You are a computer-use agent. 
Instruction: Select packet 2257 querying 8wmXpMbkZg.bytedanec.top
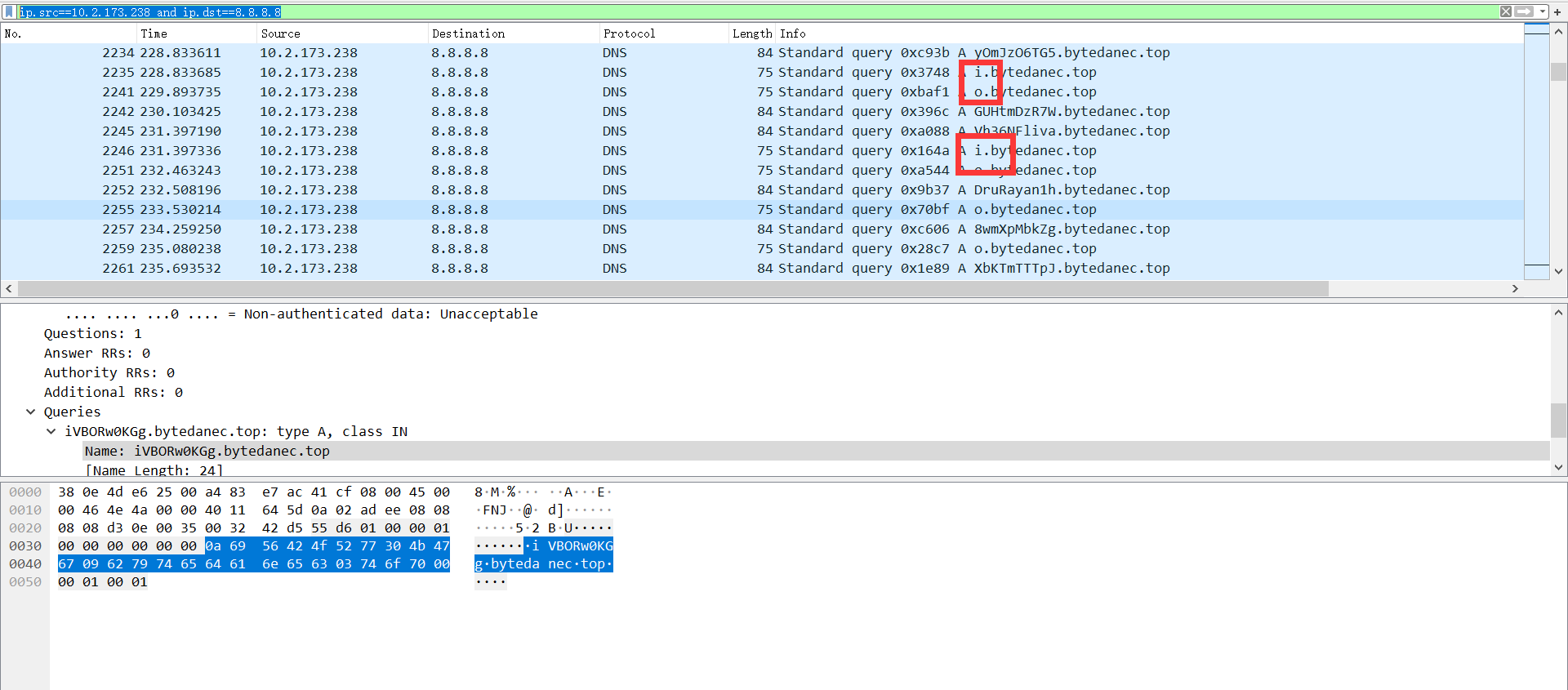click(761, 229)
